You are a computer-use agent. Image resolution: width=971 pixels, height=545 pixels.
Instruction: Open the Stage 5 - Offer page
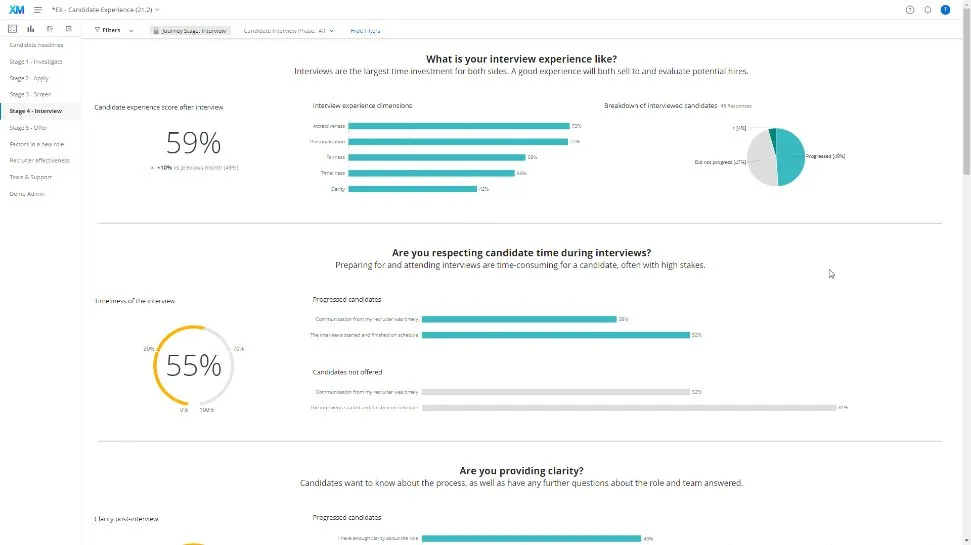click(28, 128)
